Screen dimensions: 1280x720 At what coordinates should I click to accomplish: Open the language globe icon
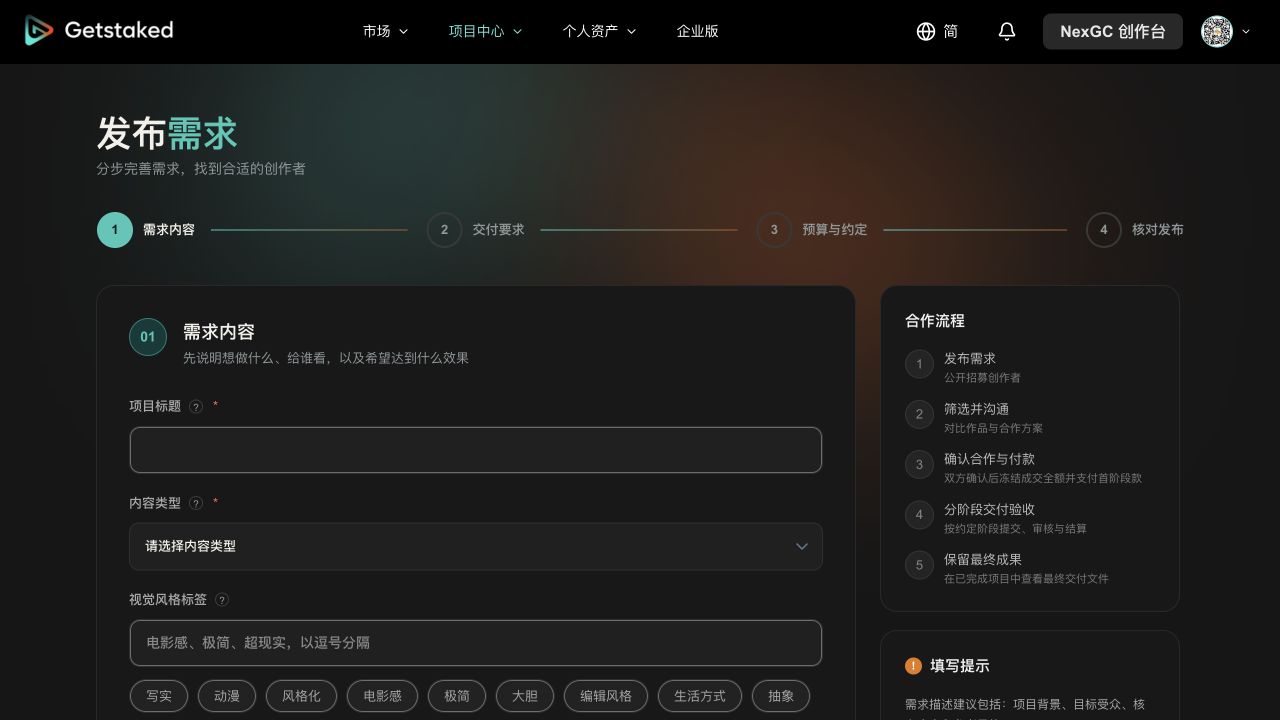tap(926, 31)
